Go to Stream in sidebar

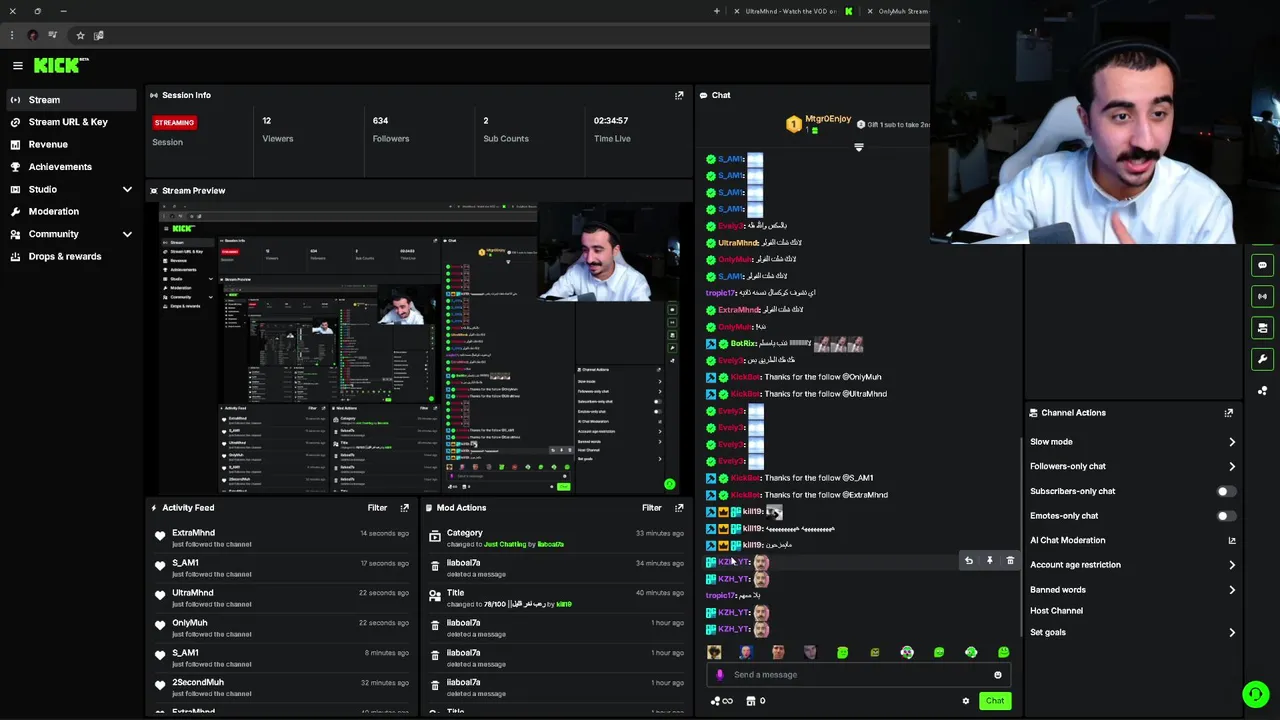coord(70,100)
